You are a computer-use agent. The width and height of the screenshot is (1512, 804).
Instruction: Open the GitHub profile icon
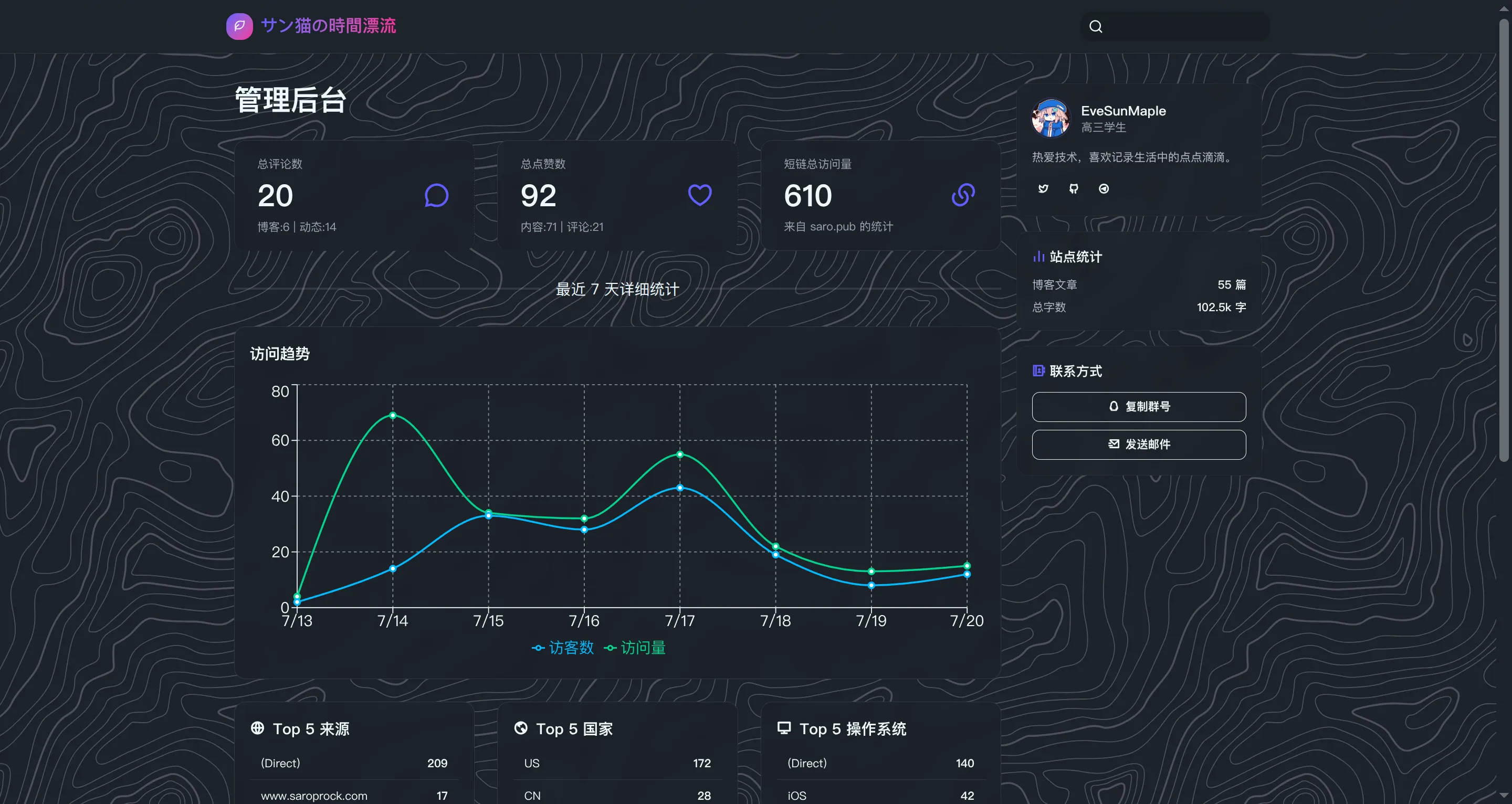[1074, 188]
